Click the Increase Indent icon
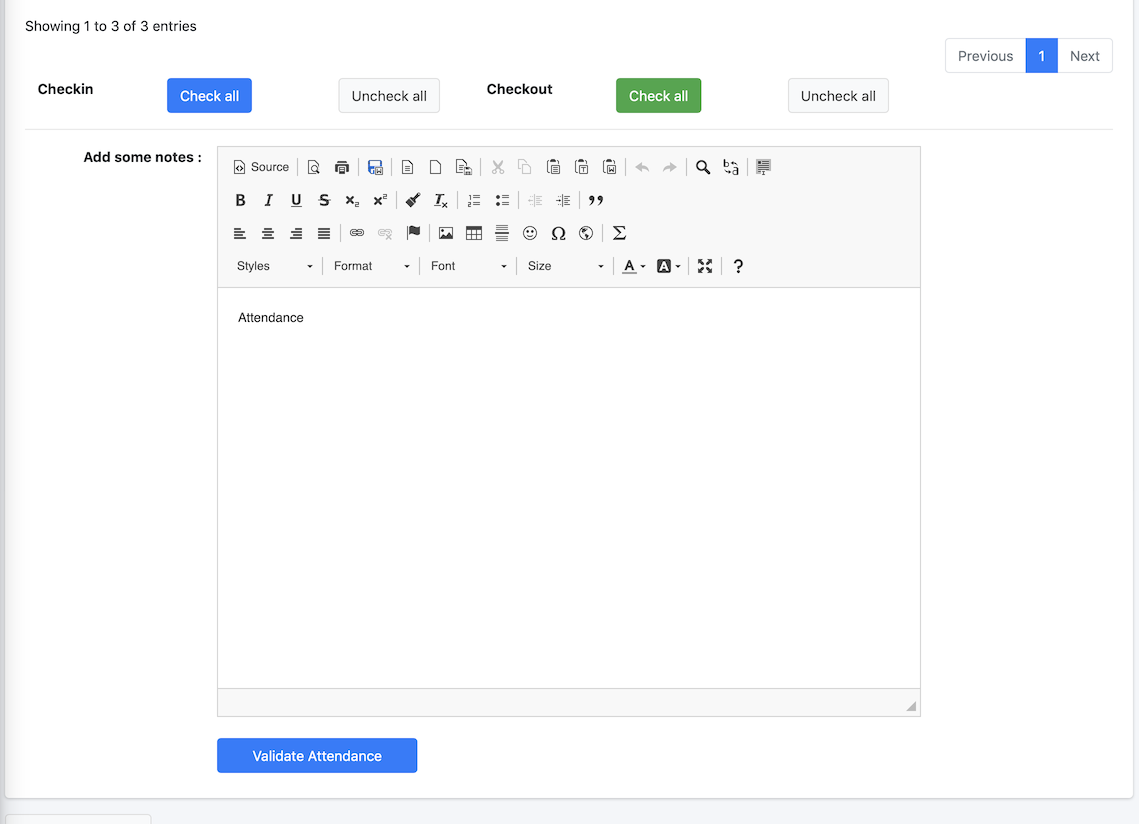Viewport: 1139px width, 824px height. tap(563, 201)
